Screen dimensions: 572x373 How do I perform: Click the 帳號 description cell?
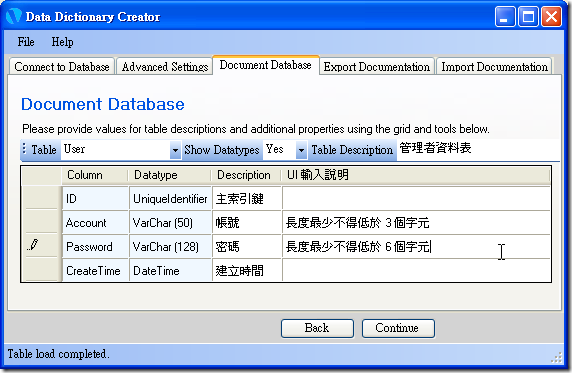[247, 223]
